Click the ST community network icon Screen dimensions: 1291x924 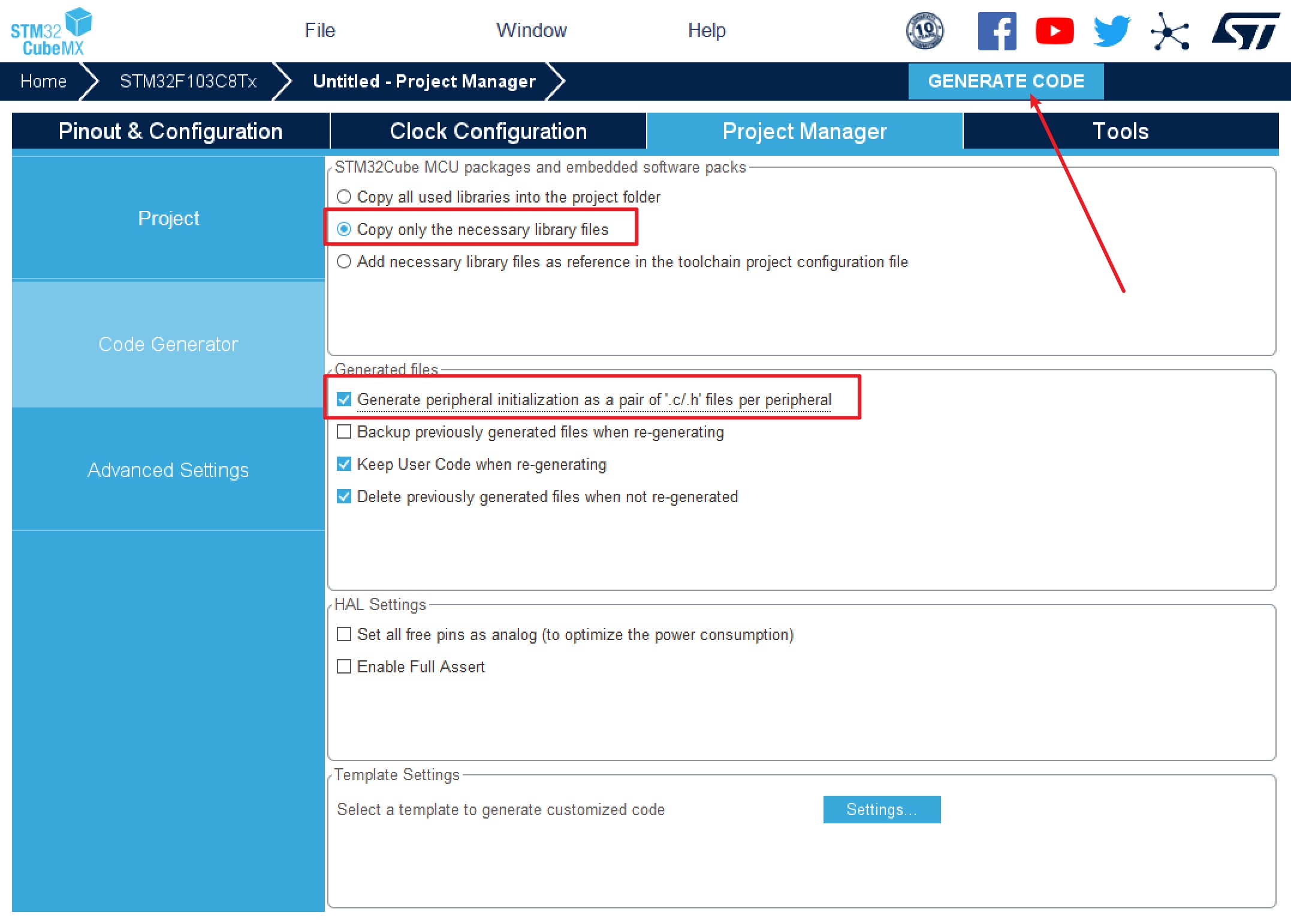[1169, 31]
